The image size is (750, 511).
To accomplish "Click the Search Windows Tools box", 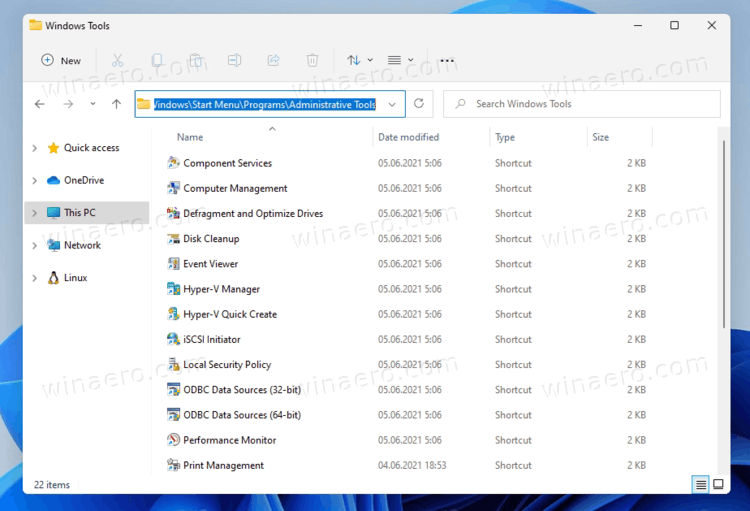I will [x=582, y=104].
